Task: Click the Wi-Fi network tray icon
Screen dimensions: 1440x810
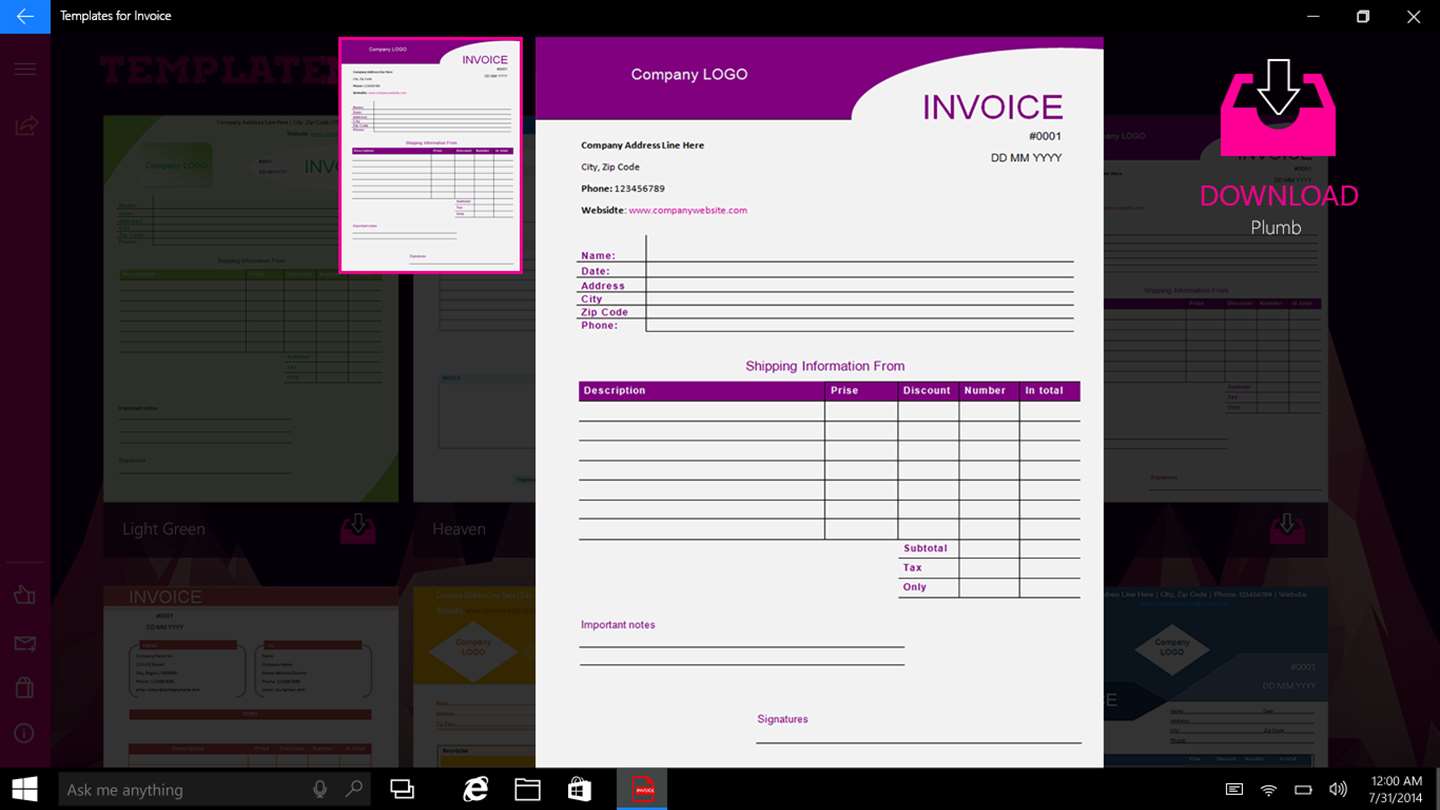Action: pos(1268,790)
